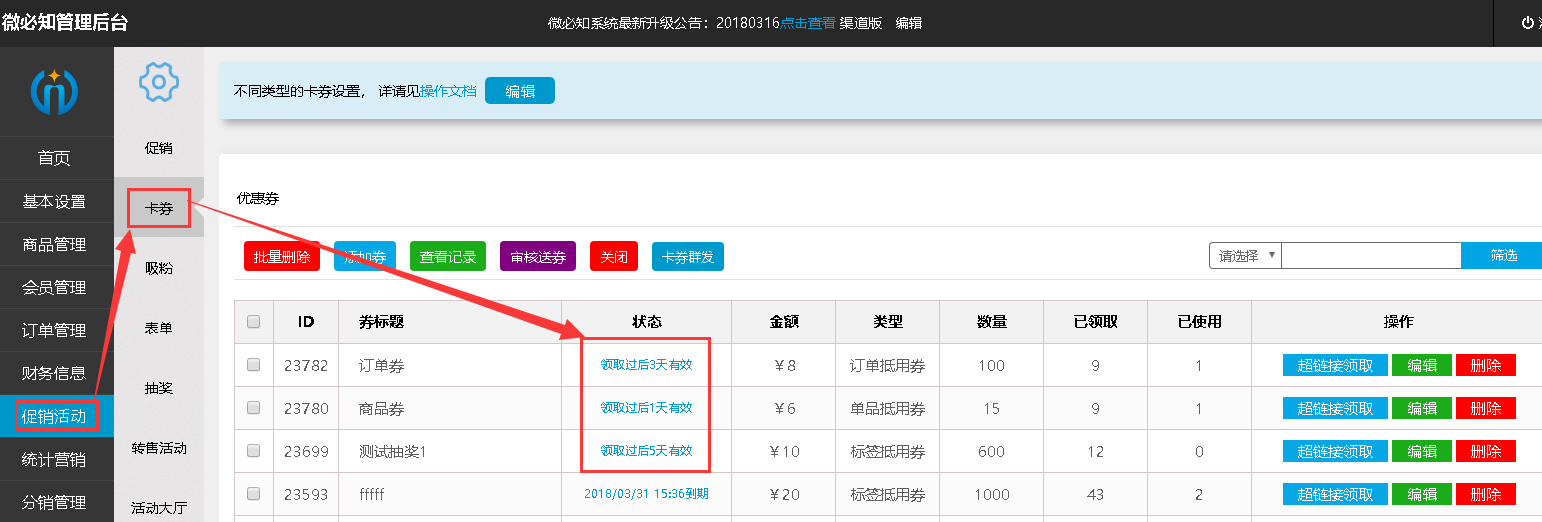Viewport: 1542px width, 522px height.
Task: Open 统计营销 in the left menu
Action: 56,459
